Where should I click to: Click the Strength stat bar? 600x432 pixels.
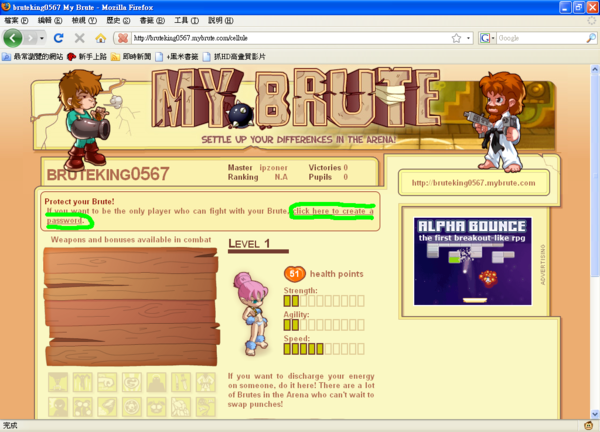(x=324, y=301)
